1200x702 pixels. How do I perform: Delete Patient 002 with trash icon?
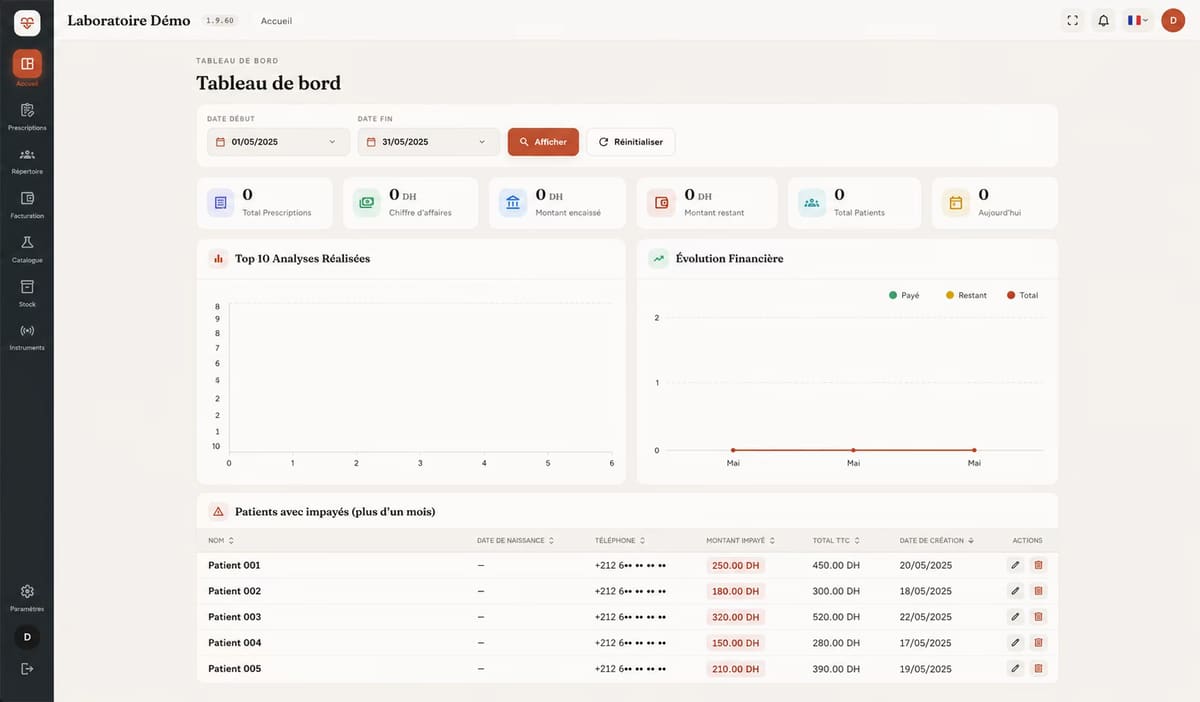point(1038,591)
